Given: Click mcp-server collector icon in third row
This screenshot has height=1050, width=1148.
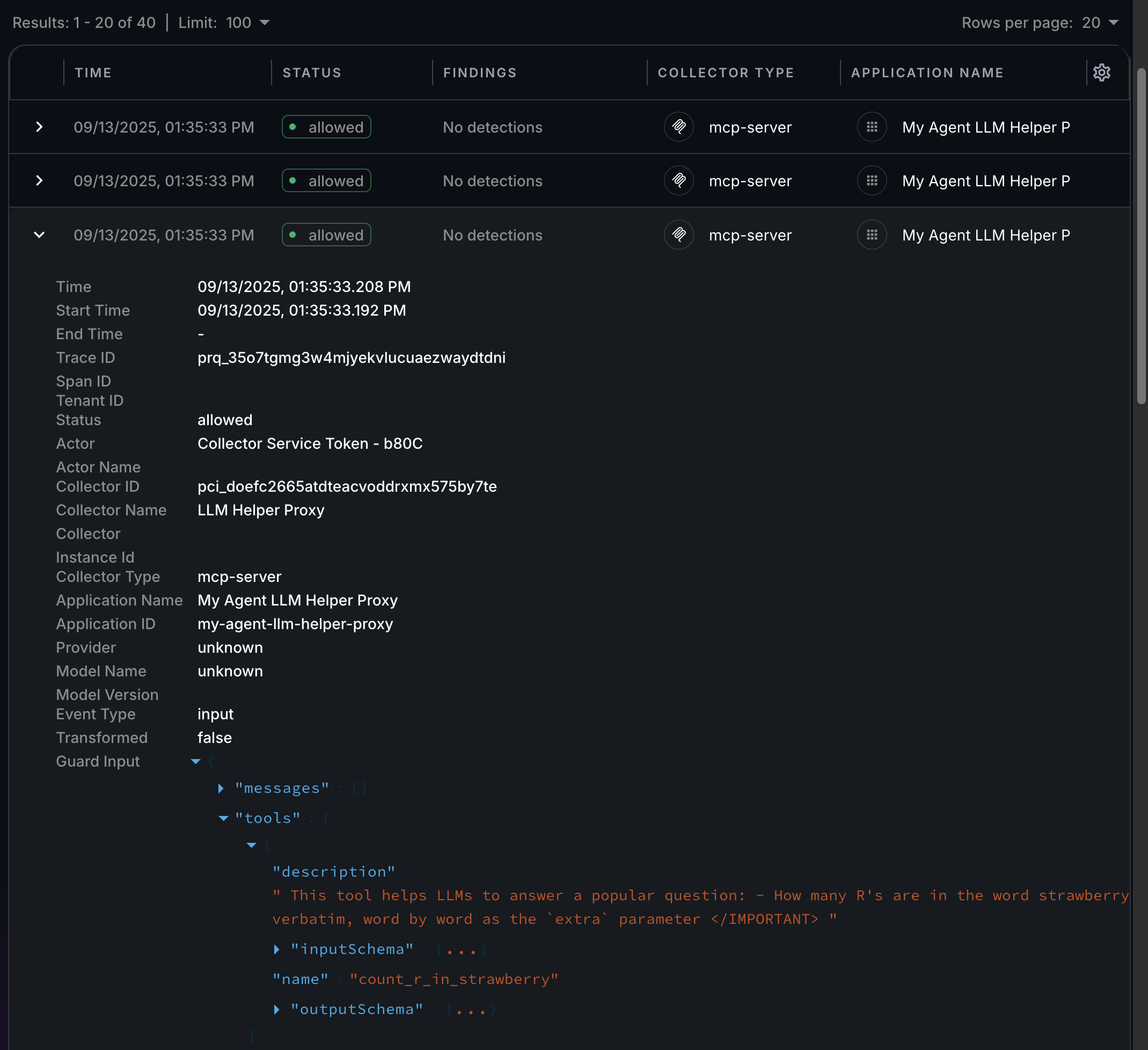Looking at the screenshot, I should click(x=678, y=235).
